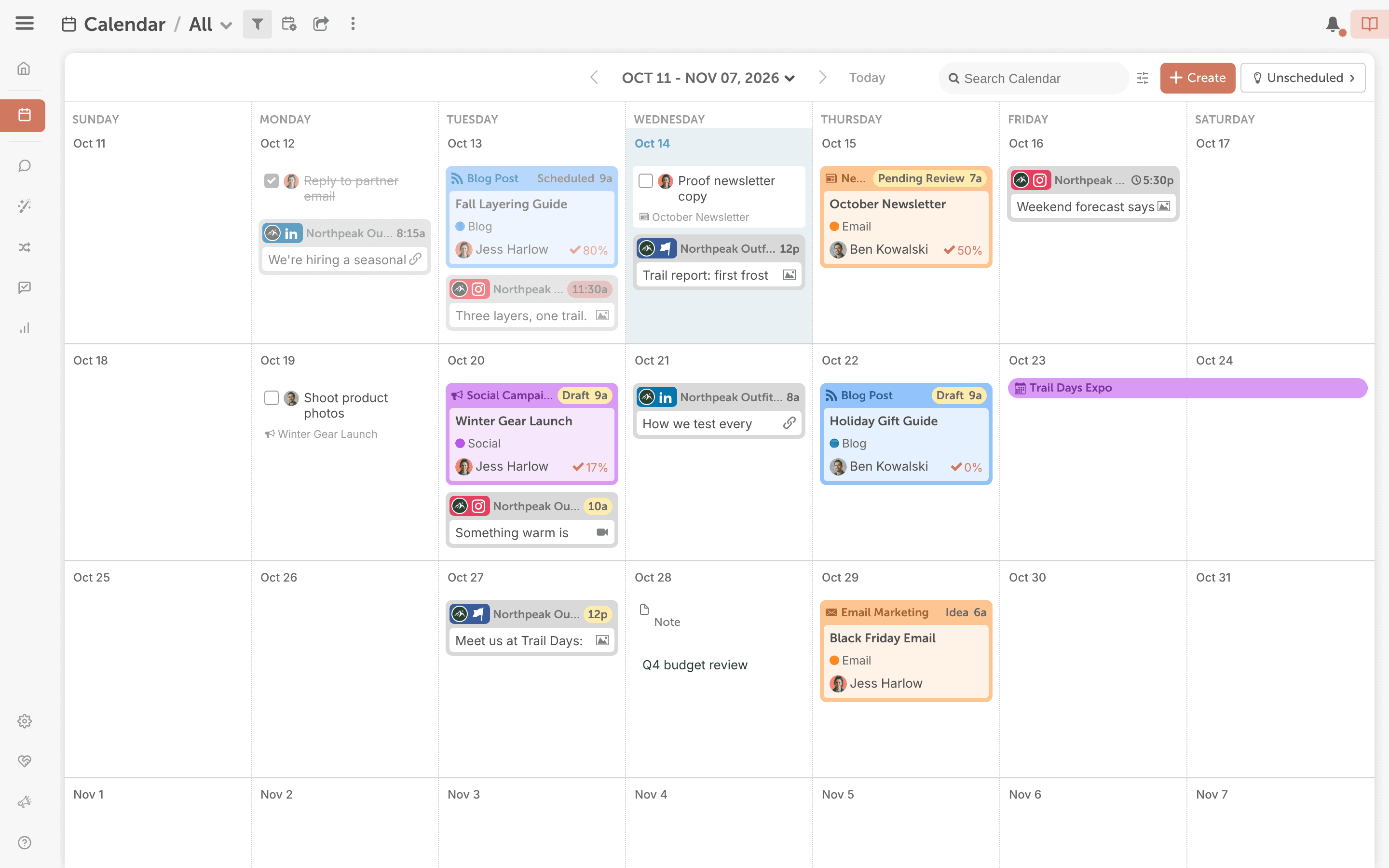Expand the Unscheduled panel
The image size is (1389, 868).
[x=1302, y=78]
